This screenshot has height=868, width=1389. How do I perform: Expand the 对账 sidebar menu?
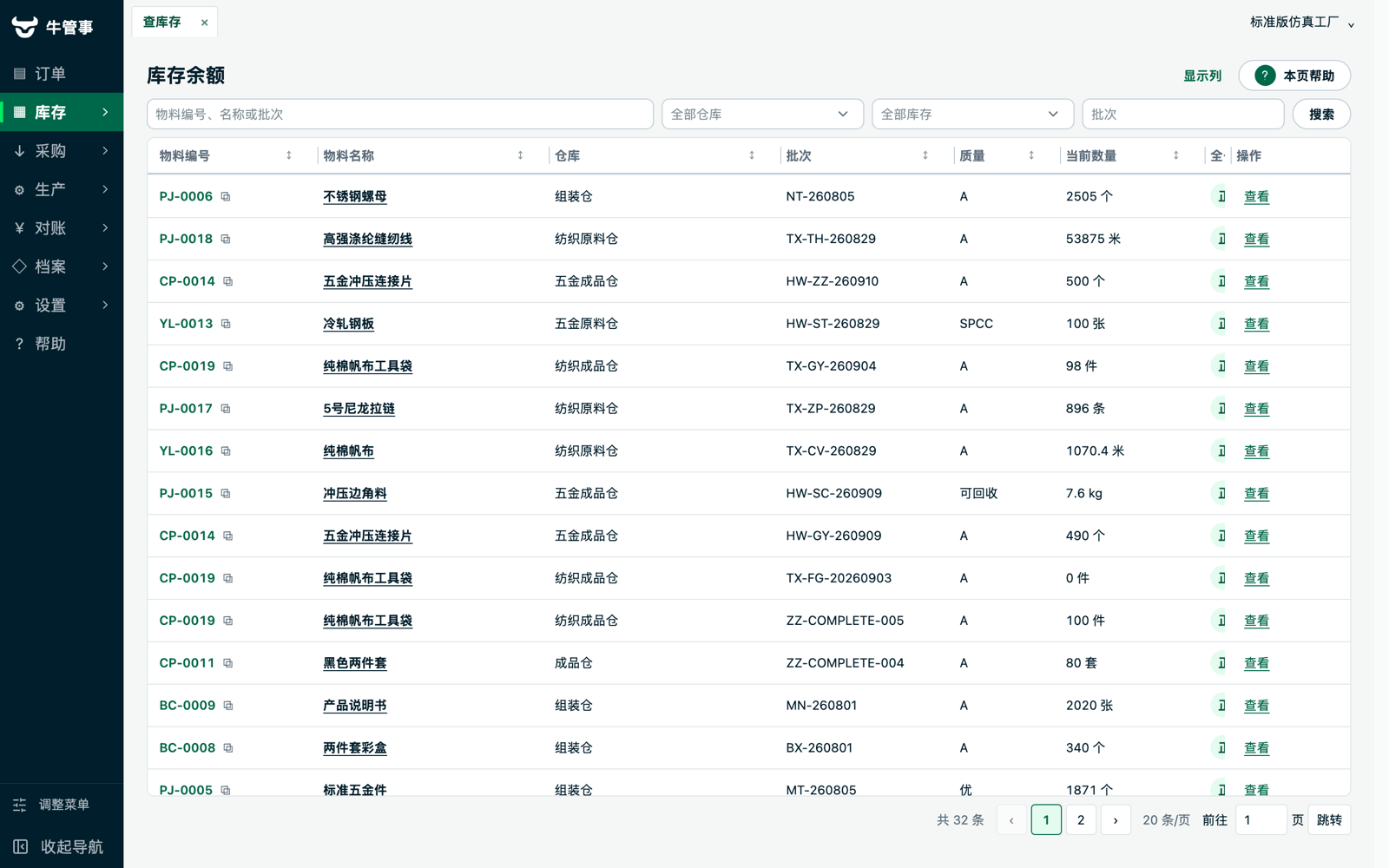[x=62, y=228]
